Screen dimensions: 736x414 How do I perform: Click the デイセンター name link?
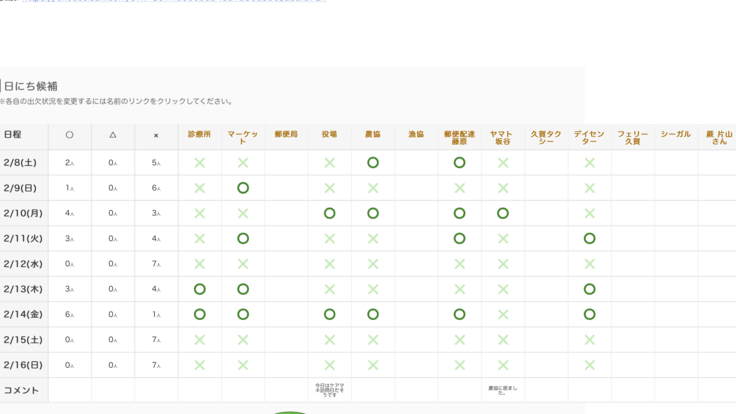[589, 137]
